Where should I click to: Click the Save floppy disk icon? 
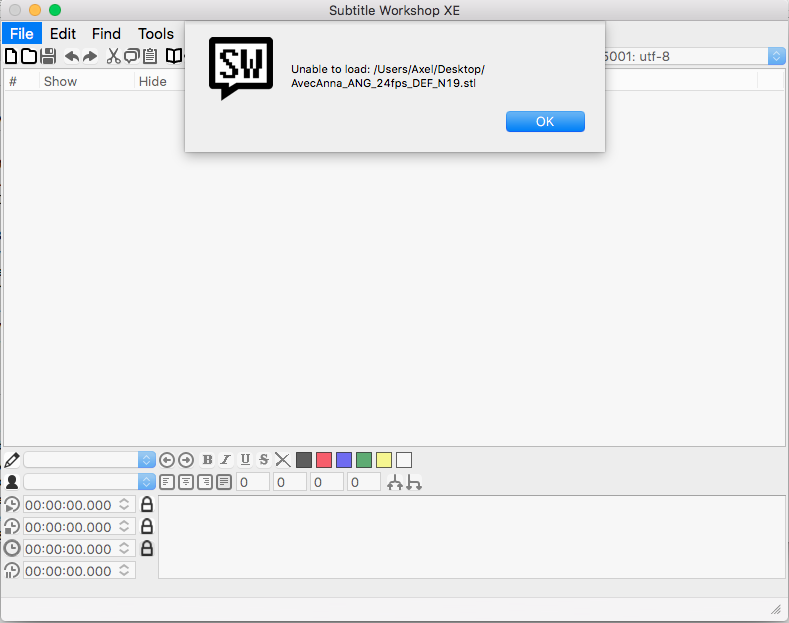[x=48, y=56]
